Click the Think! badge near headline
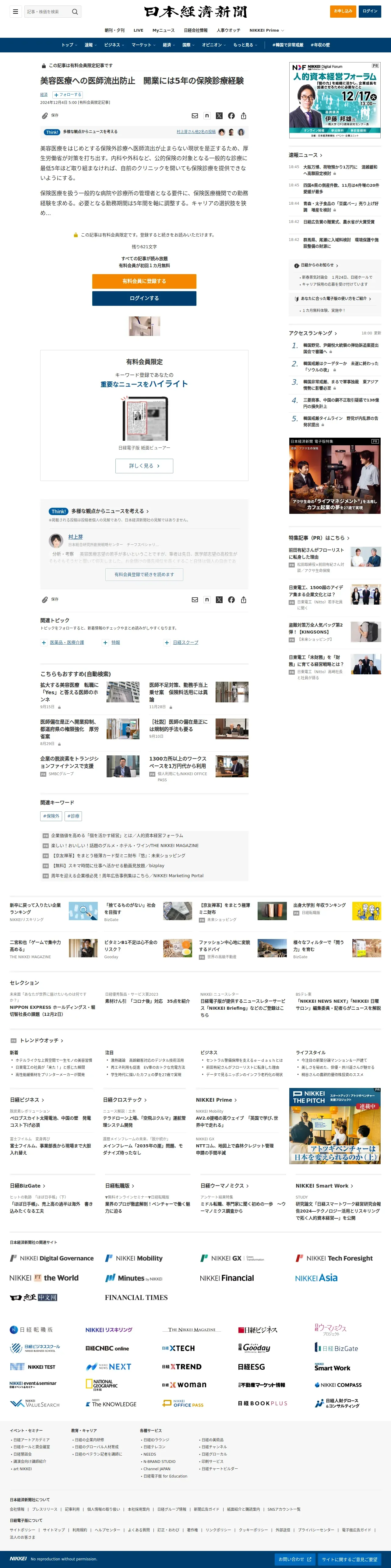Screen dimensions: 391x1568 52,132
